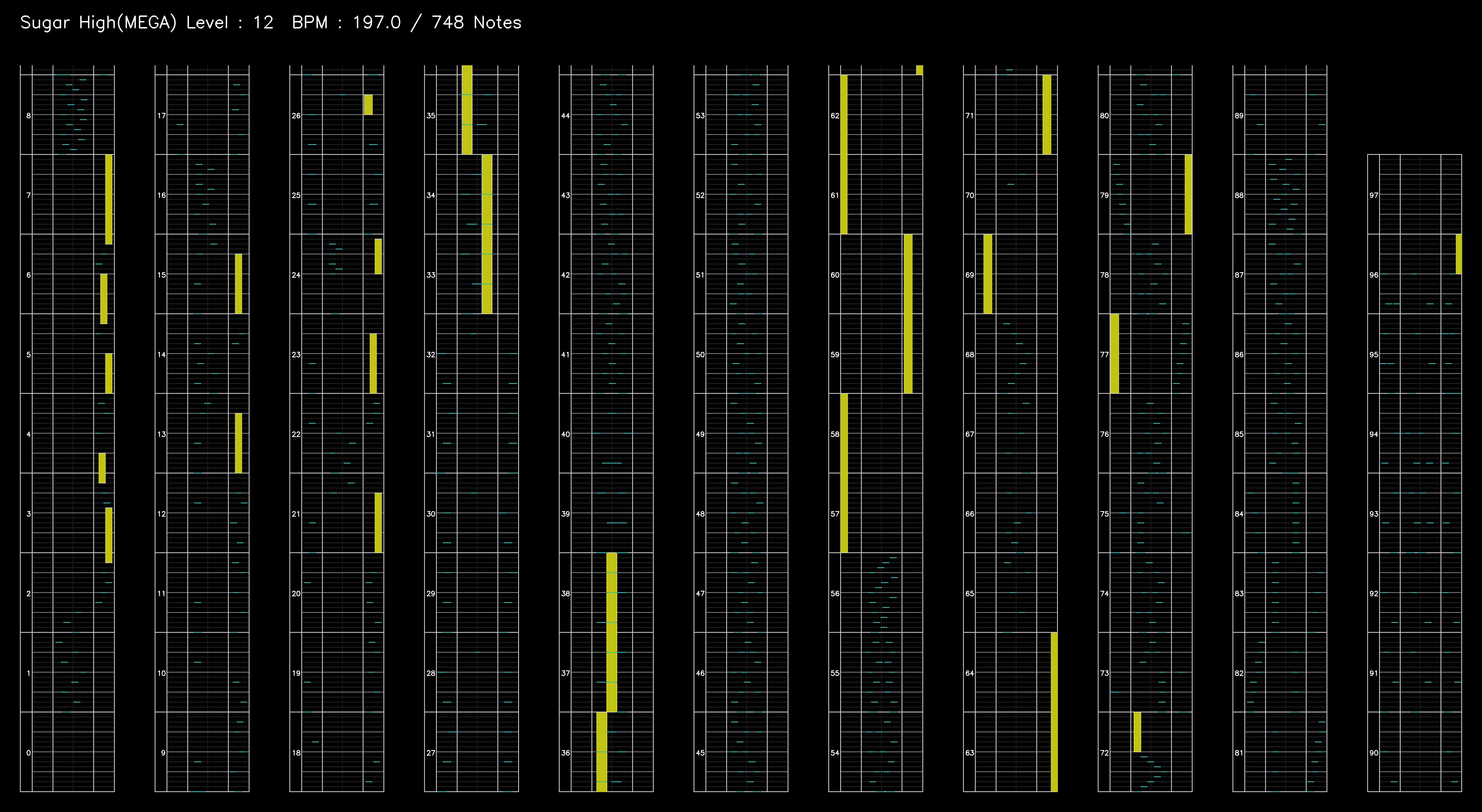Click the yellow hold note in measure 21
The image size is (1482, 812).
(x=378, y=523)
